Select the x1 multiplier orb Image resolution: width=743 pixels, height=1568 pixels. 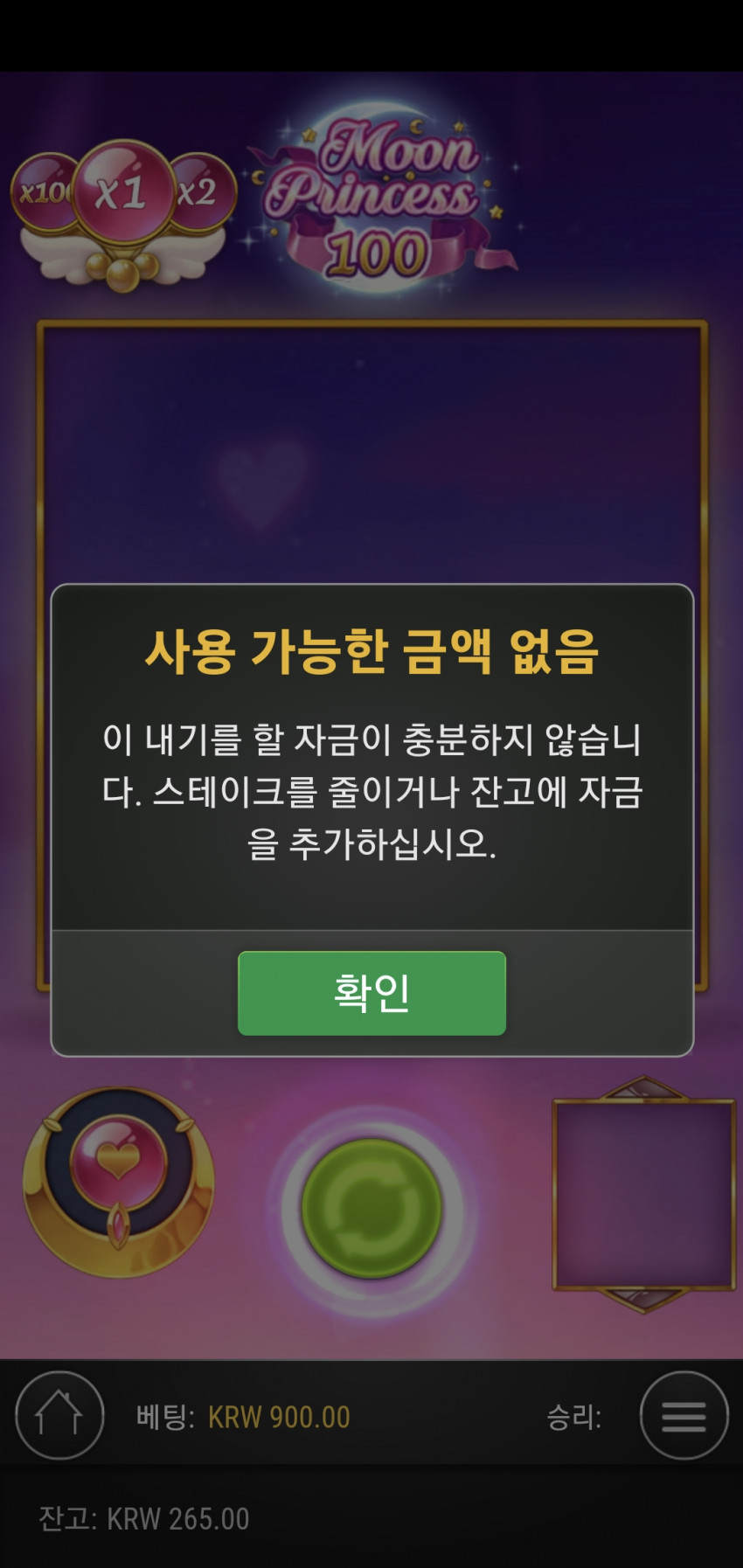coord(122,191)
